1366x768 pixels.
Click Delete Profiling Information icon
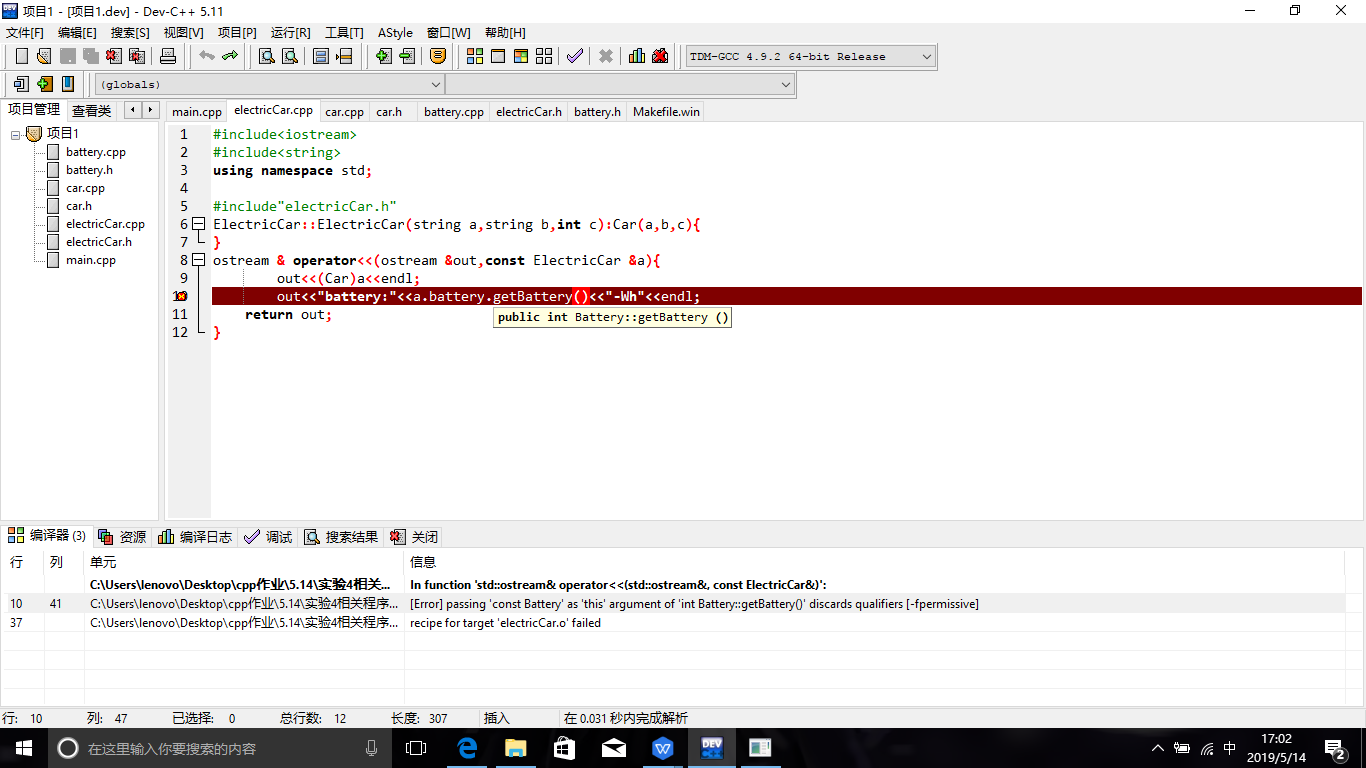click(x=660, y=56)
